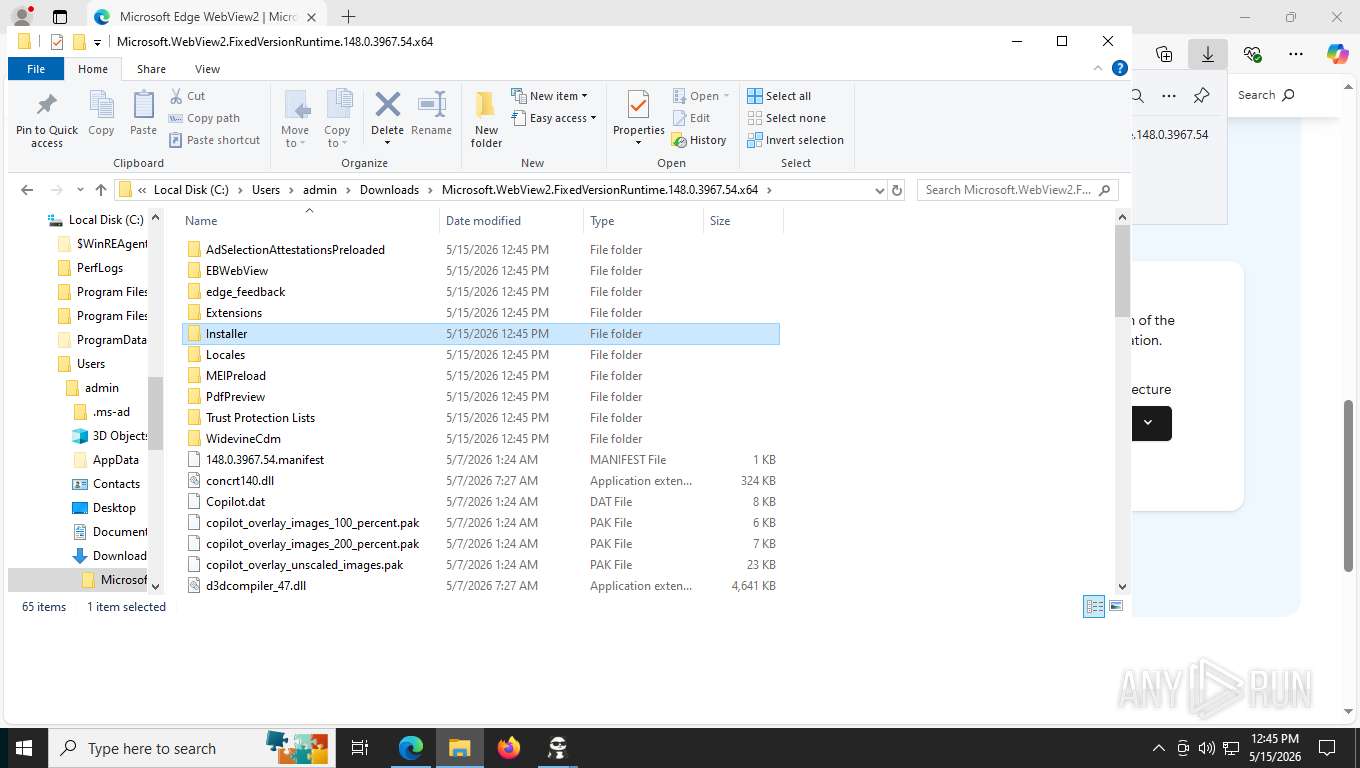Switch to the Home ribbon tab

click(x=93, y=69)
